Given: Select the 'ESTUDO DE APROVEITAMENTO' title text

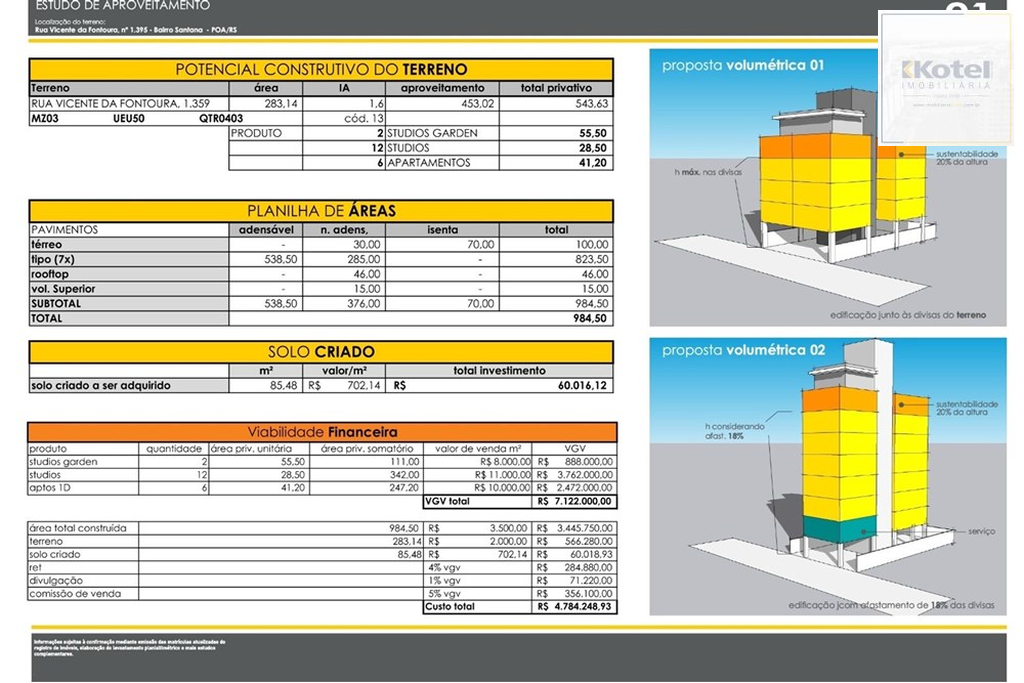Looking at the screenshot, I should (123, 6).
